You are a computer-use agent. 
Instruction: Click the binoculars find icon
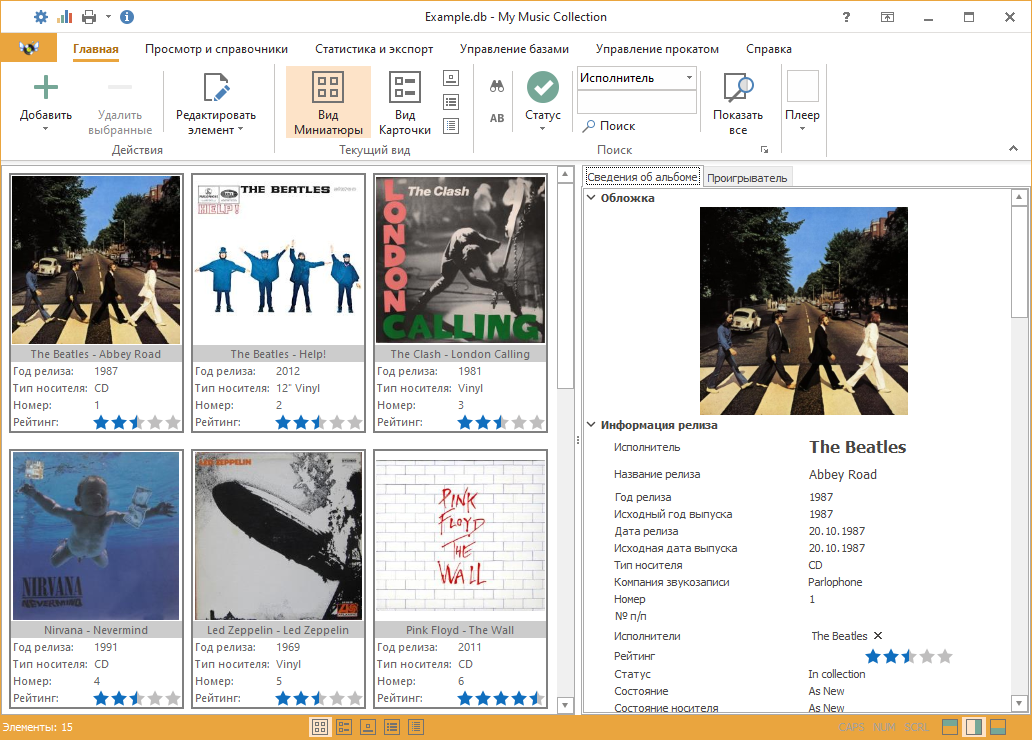(x=497, y=86)
